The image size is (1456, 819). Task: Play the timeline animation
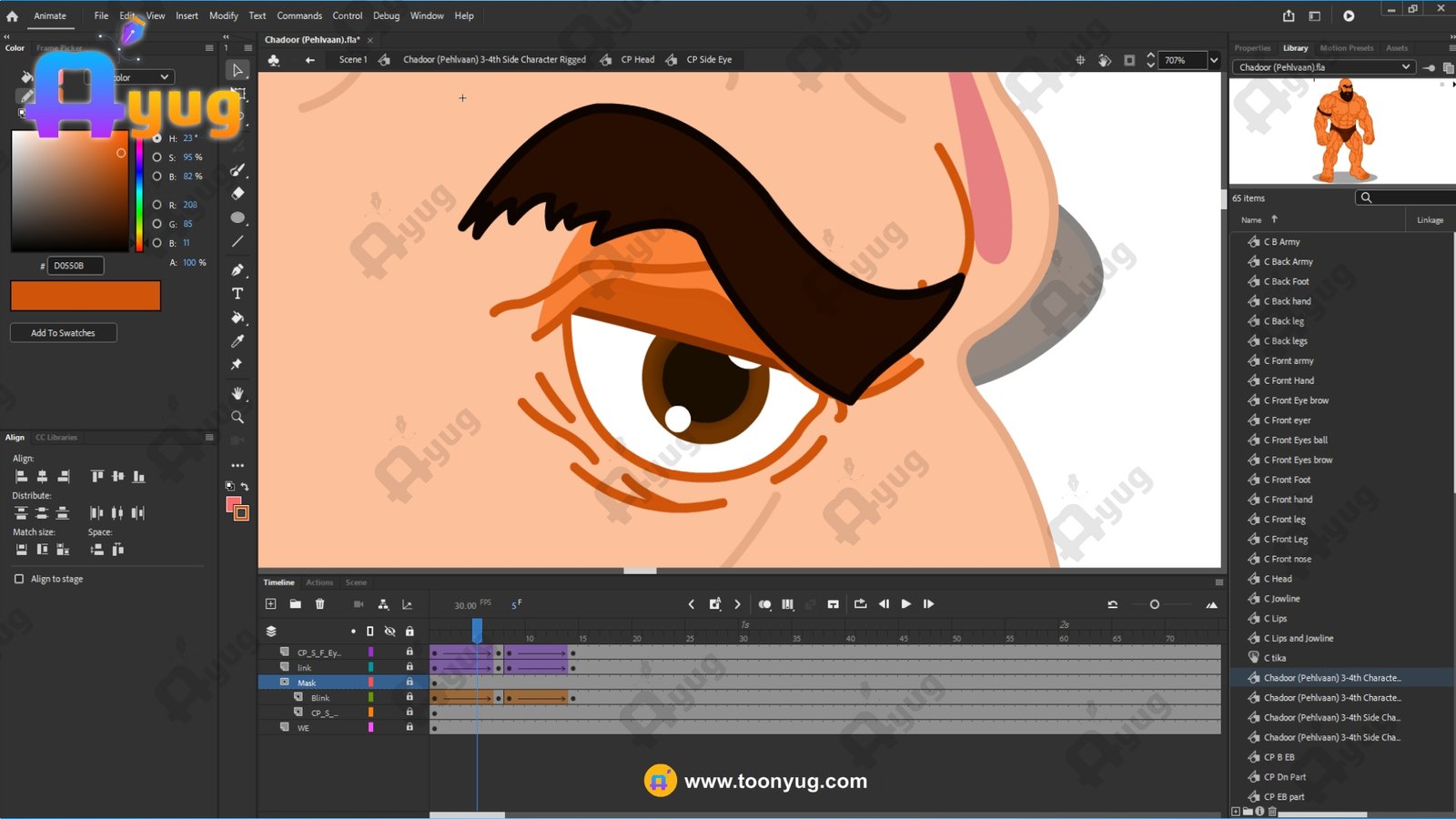click(x=905, y=604)
